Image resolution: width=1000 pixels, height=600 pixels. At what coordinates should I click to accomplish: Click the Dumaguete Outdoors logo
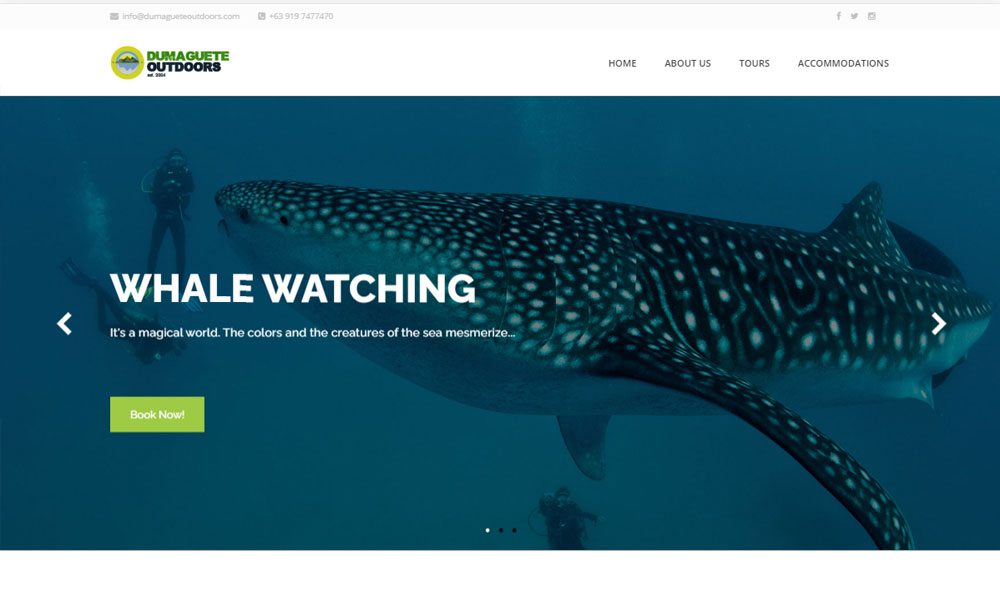pos(170,62)
